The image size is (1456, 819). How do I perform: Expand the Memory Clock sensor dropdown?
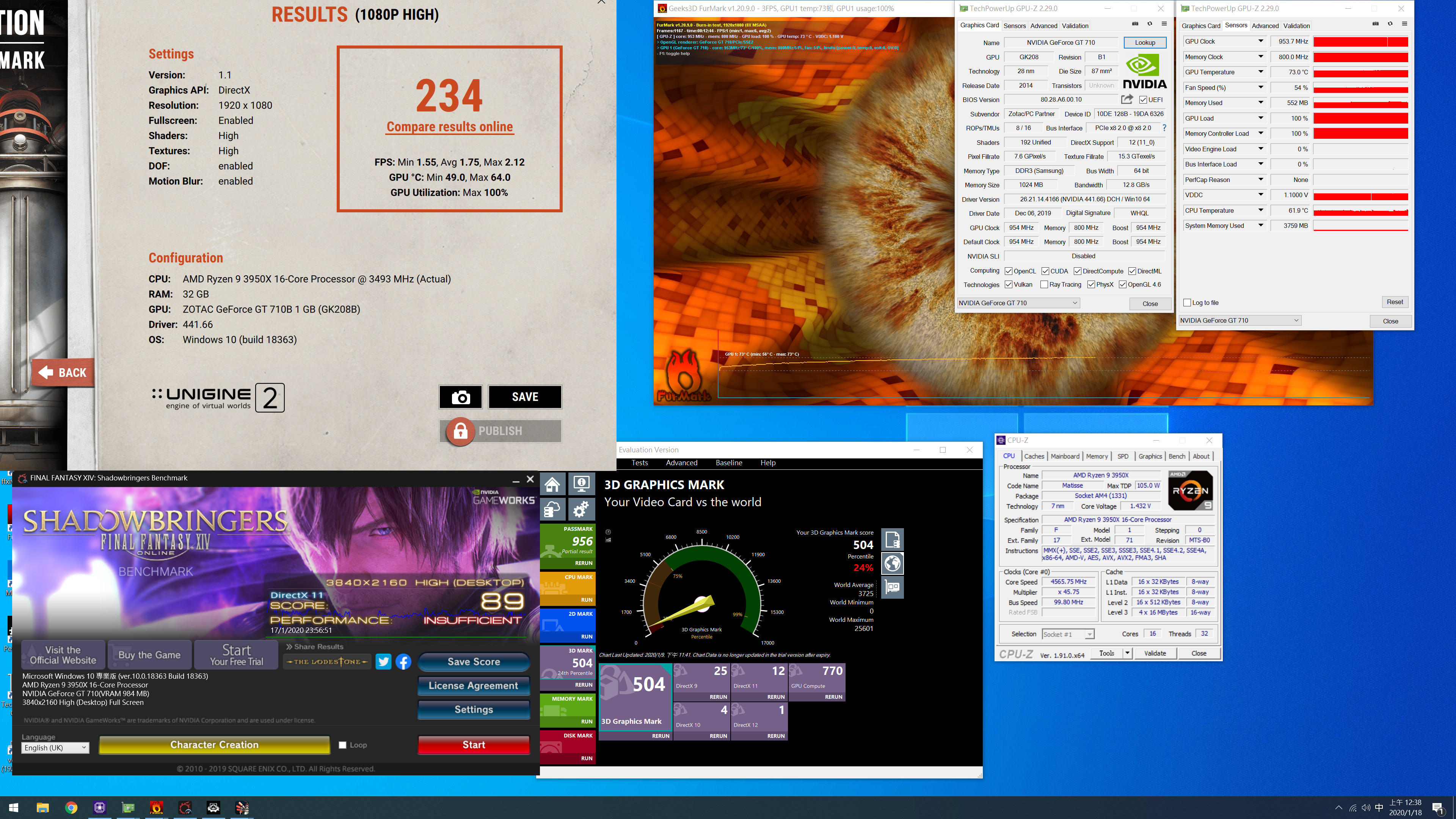[x=1260, y=56]
